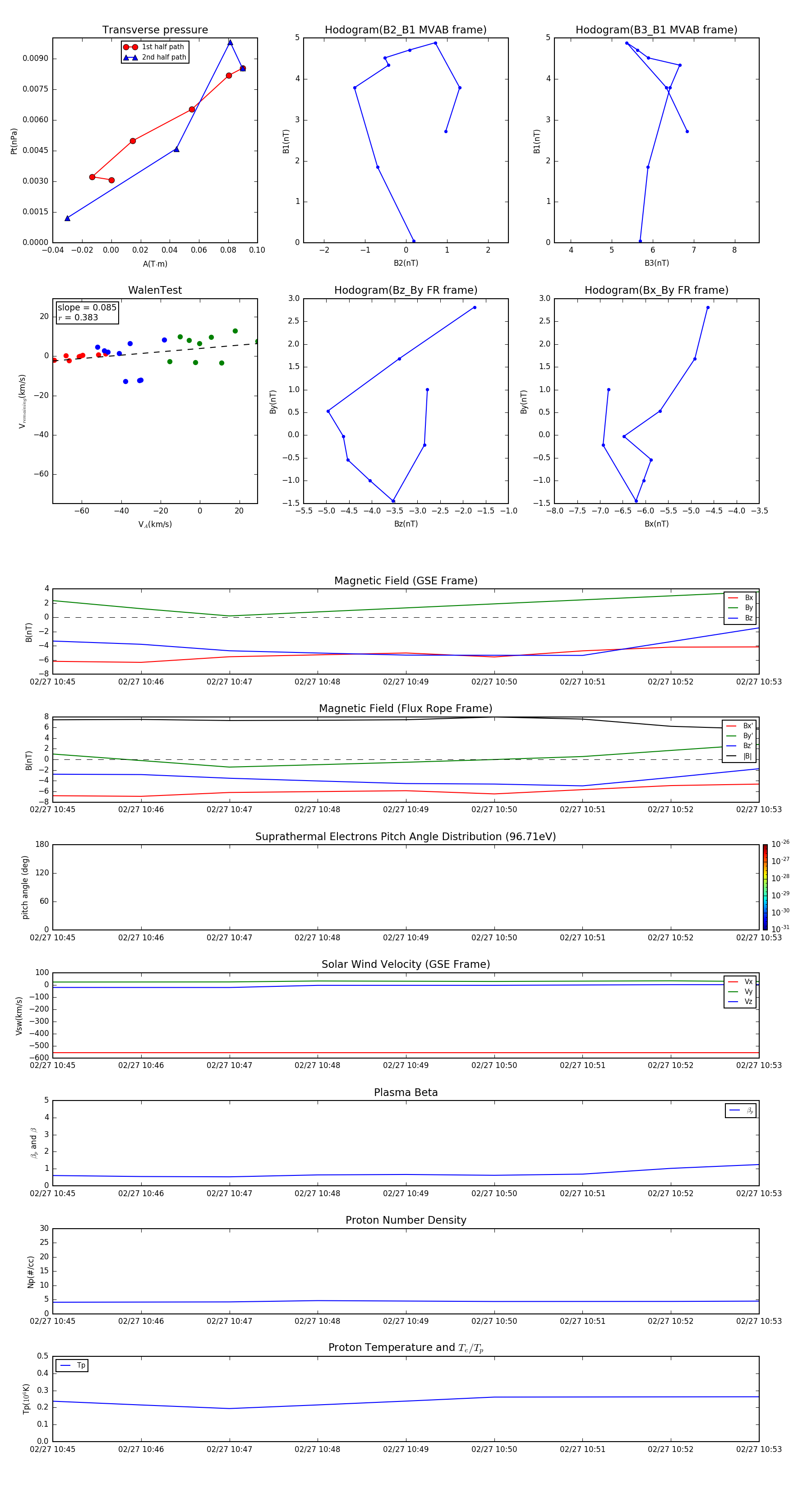Click 'Bz' in the GSE magnetic field legend

pyautogui.click(x=748, y=618)
